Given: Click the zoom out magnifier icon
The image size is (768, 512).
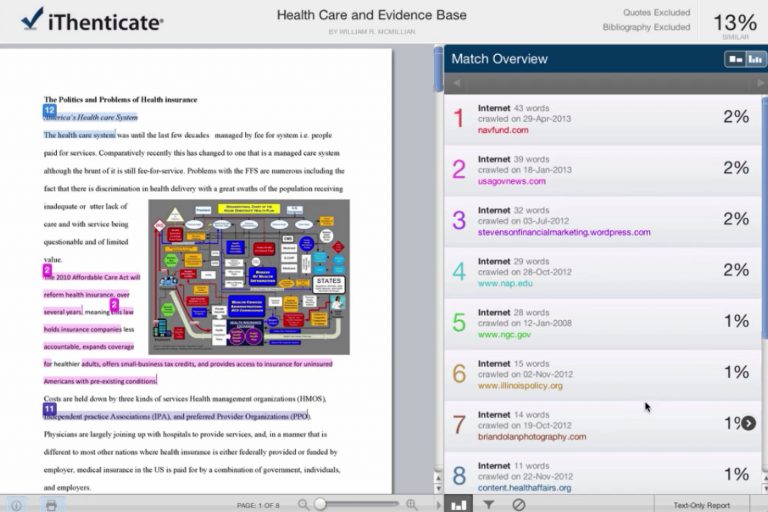Looking at the screenshot, I should tap(304, 505).
